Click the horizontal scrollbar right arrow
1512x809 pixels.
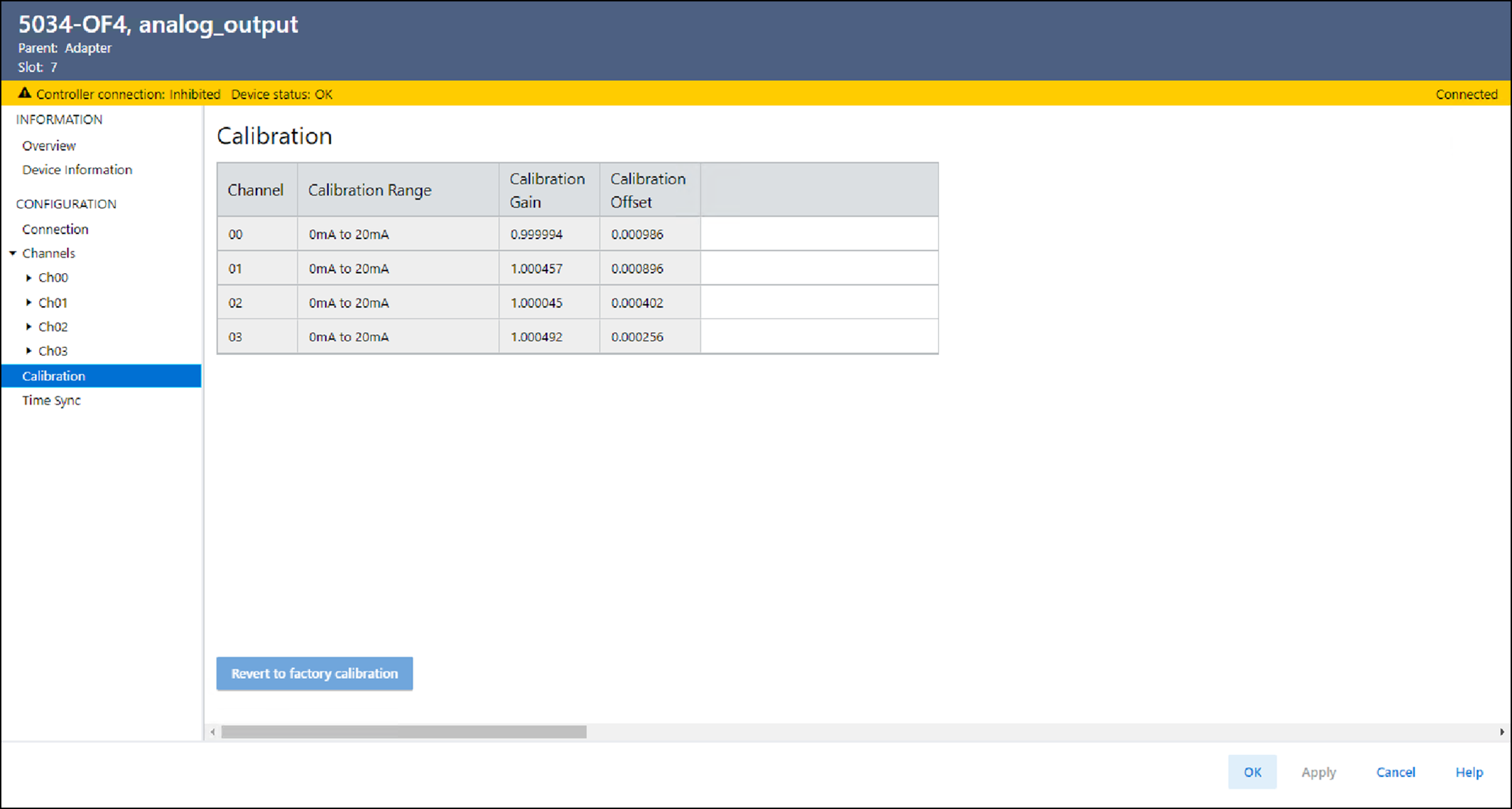coord(1502,732)
